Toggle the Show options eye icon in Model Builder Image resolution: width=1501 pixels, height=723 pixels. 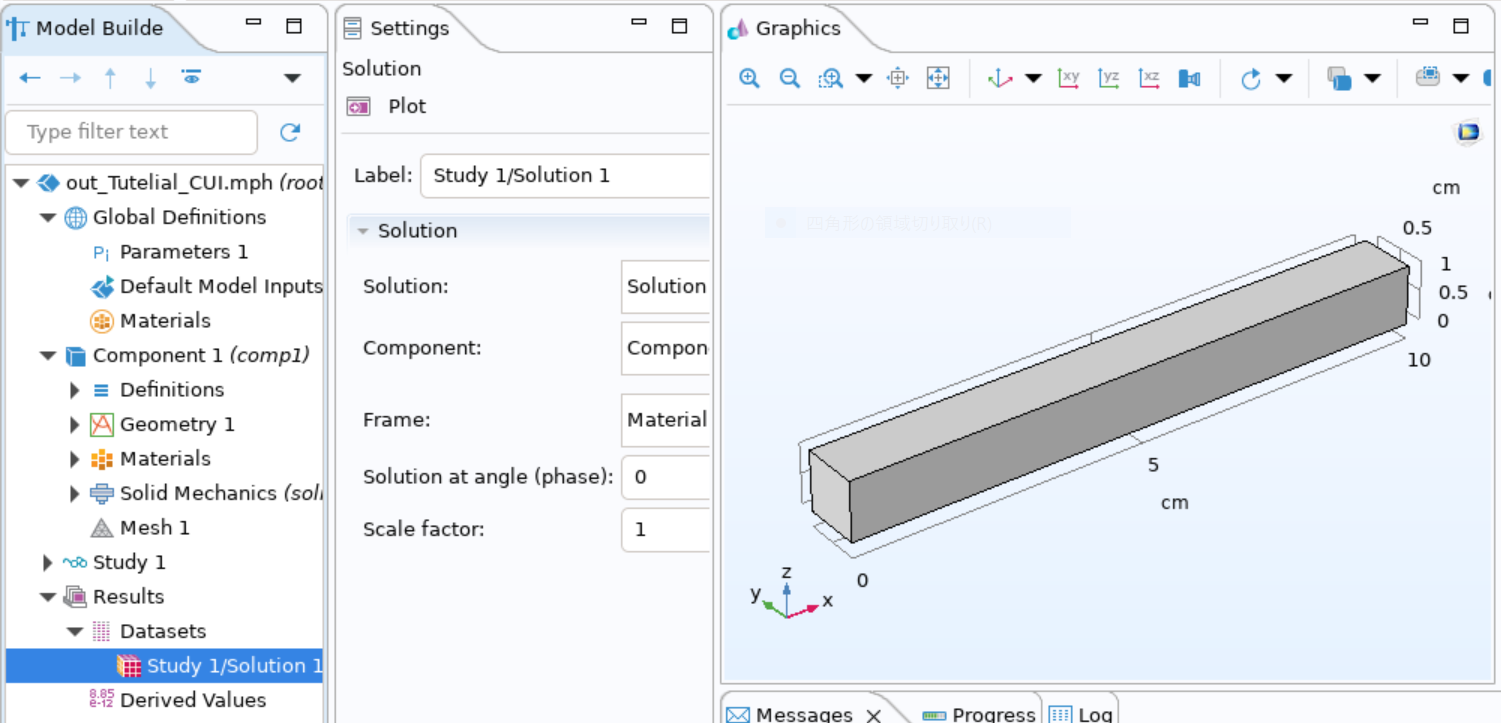tap(193, 77)
